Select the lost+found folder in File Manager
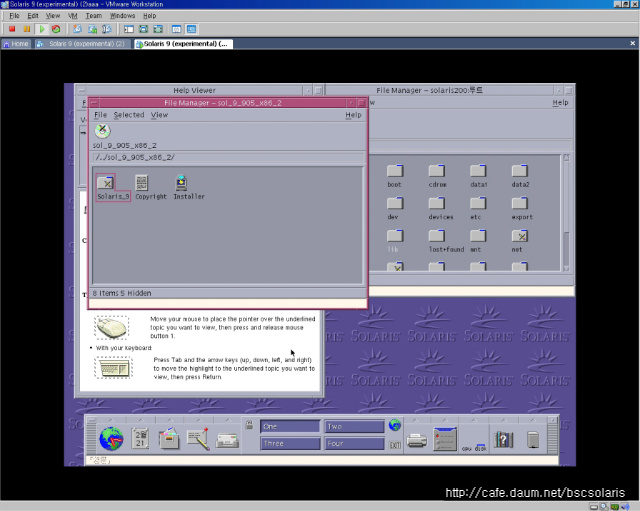This screenshot has height=511, width=640. point(446,241)
